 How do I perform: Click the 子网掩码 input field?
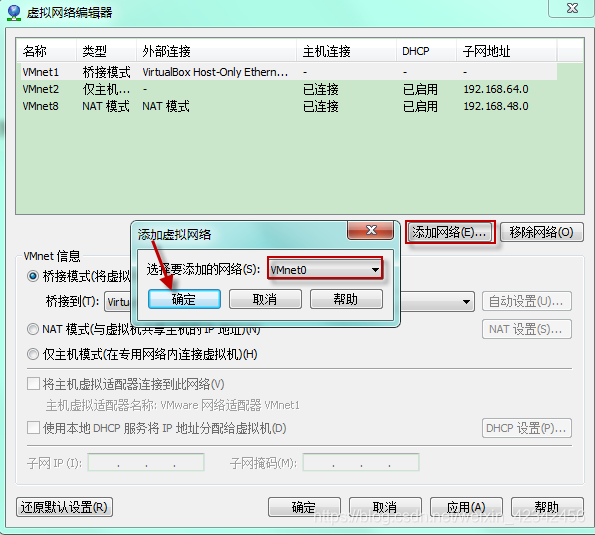361,462
